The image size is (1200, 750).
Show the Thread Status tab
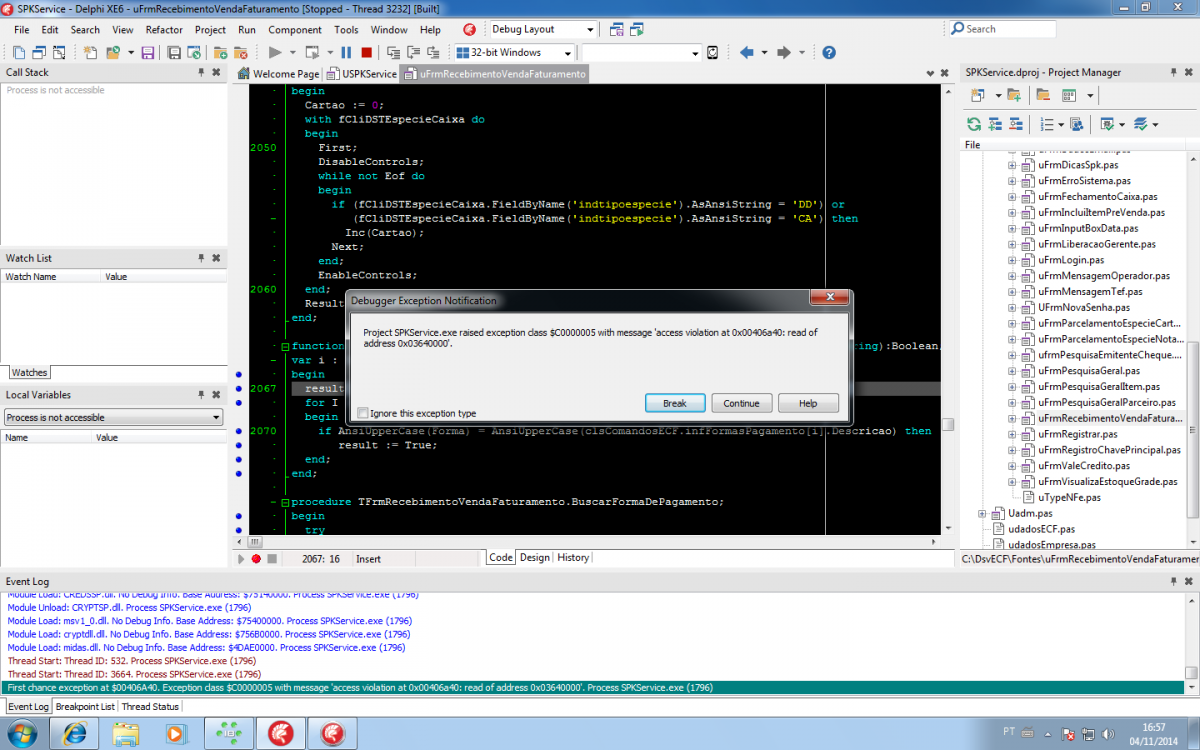150,707
